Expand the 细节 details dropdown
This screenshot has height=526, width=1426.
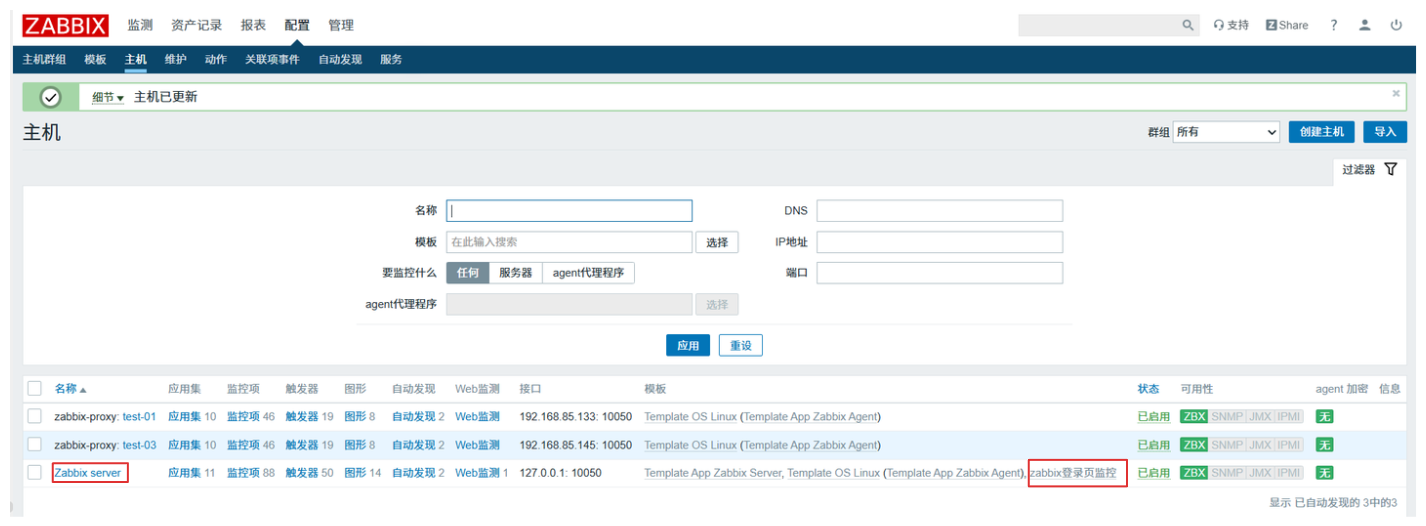tap(108, 98)
